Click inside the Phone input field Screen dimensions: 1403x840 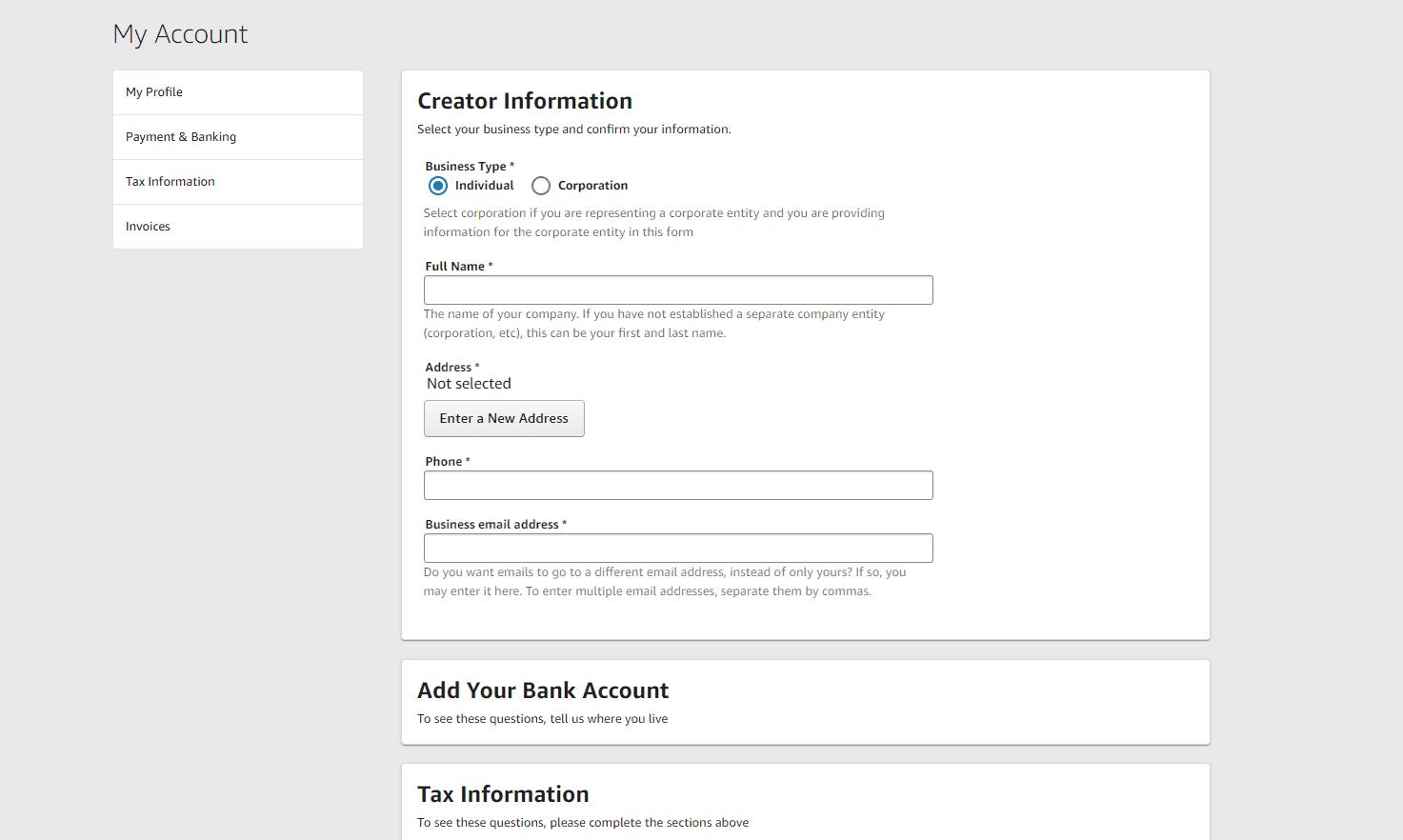tap(678, 486)
